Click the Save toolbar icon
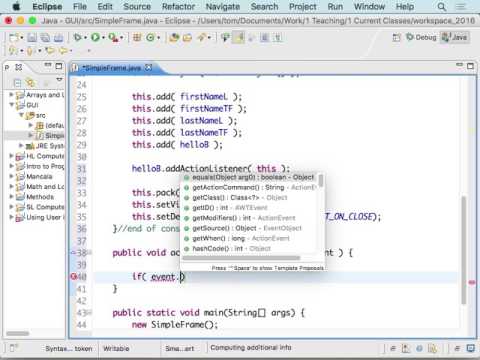This screenshot has height=360, width=480. click(32, 38)
